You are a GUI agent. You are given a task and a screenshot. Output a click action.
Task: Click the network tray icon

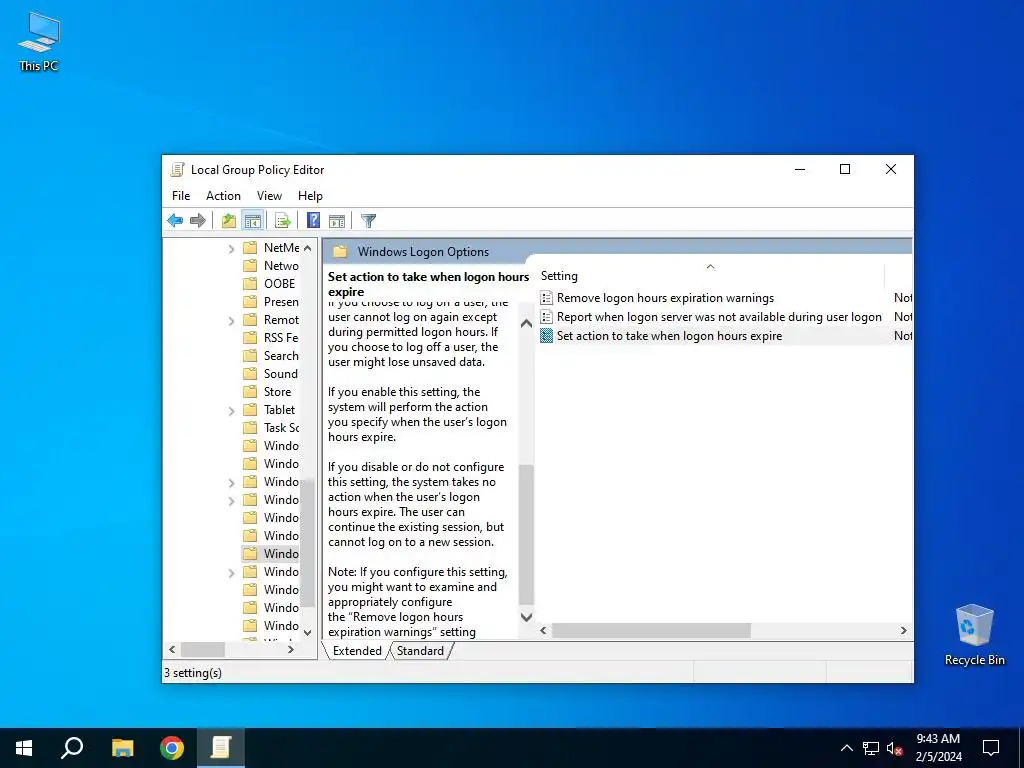pyautogui.click(x=871, y=748)
